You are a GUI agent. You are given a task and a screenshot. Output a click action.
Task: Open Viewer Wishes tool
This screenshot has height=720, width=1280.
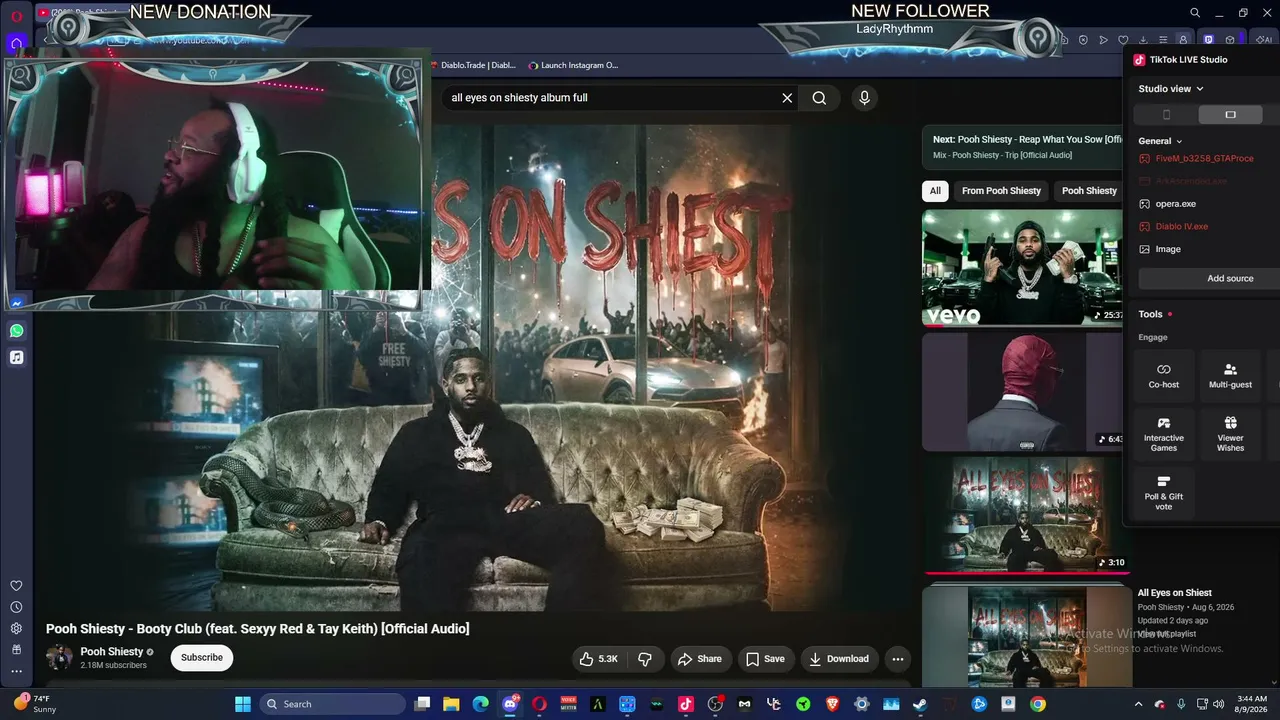[x=1230, y=434]
